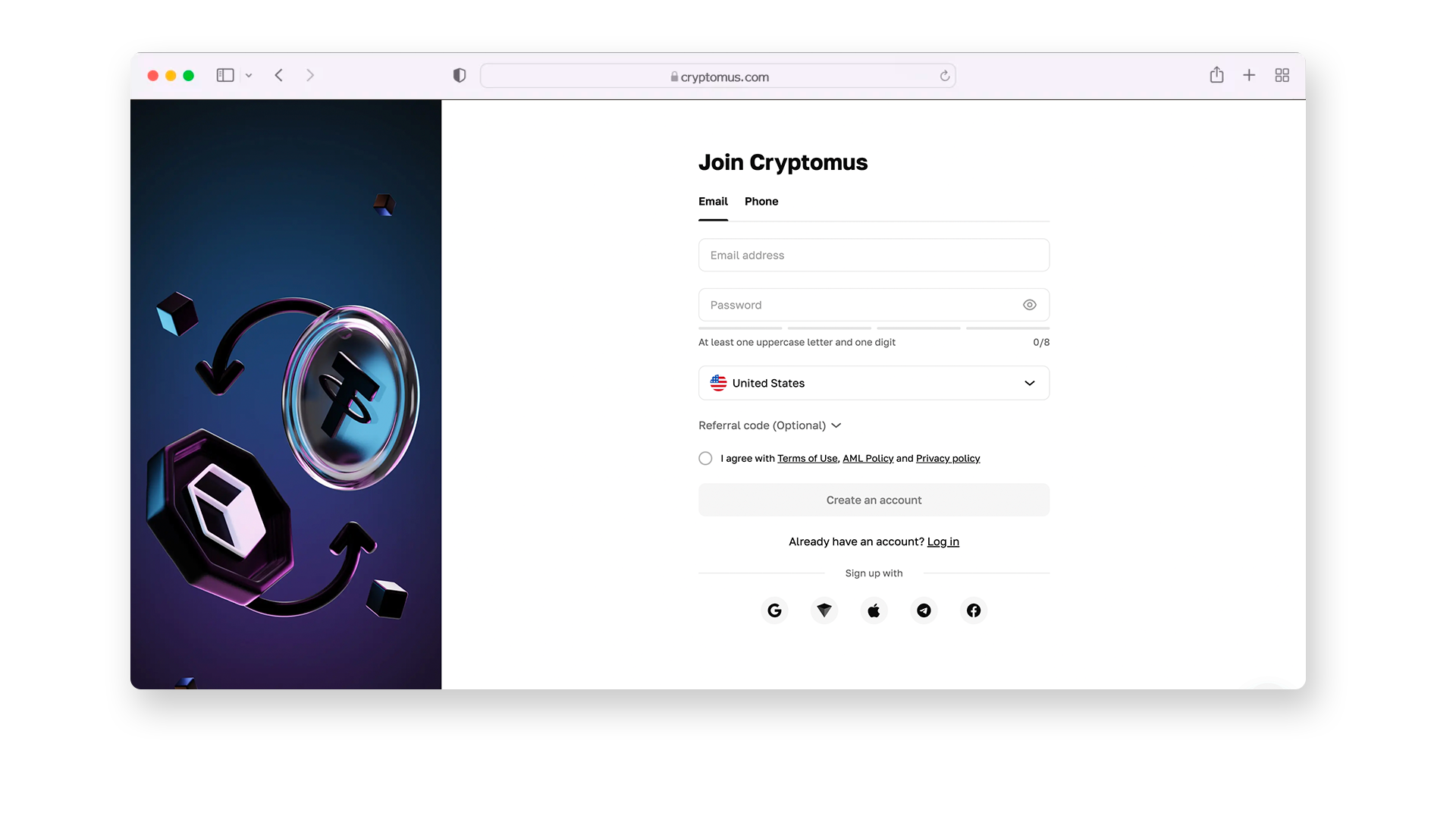This screenshot has height=819, width=1456.
Task: Click the Facebook sign-up icon
Action: (x=972, y=610)
